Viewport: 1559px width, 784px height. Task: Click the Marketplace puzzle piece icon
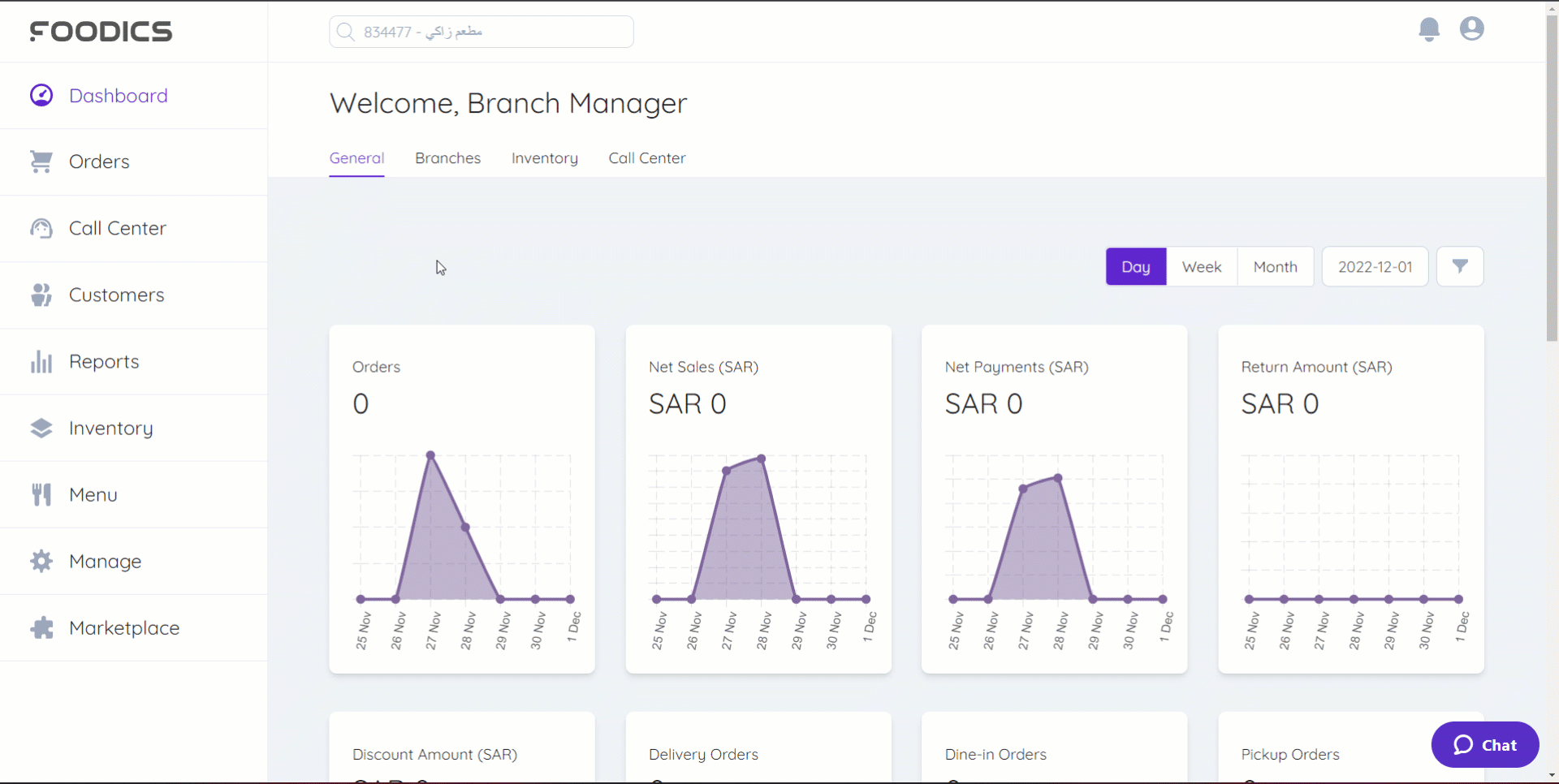pyautogui.click(x=41, y=628)
